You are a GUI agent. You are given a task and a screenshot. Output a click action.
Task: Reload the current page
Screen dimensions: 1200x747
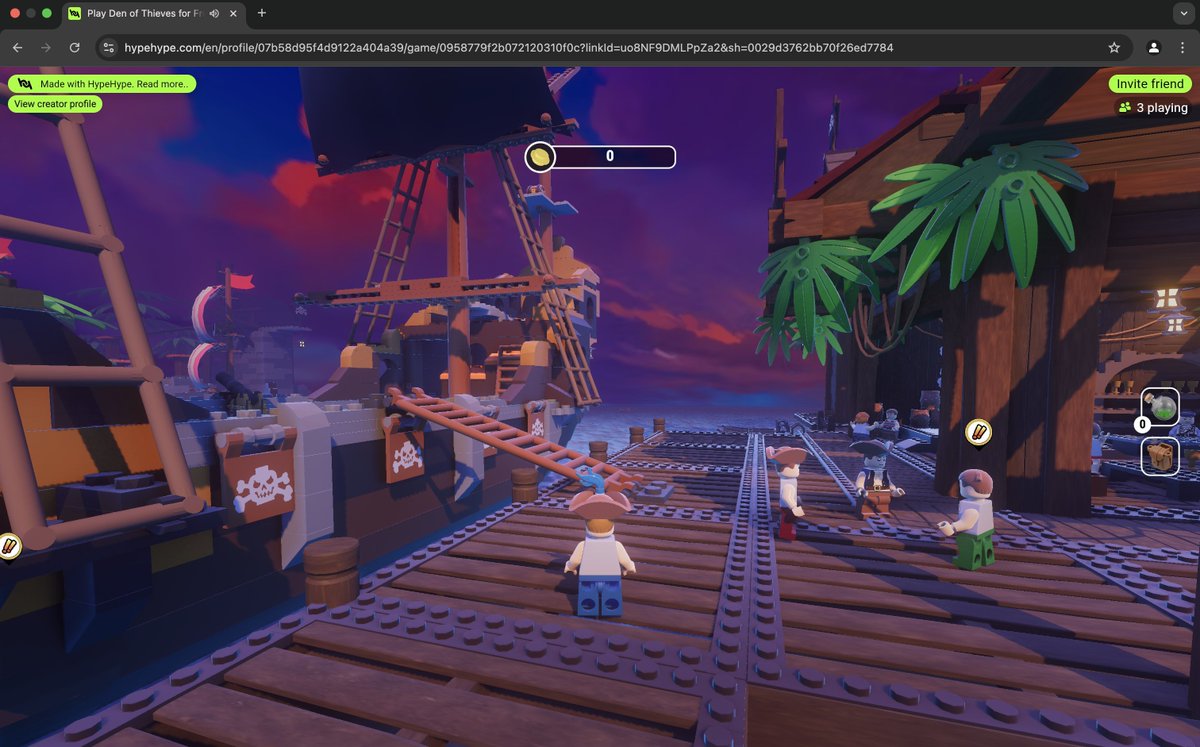[75, 46]
